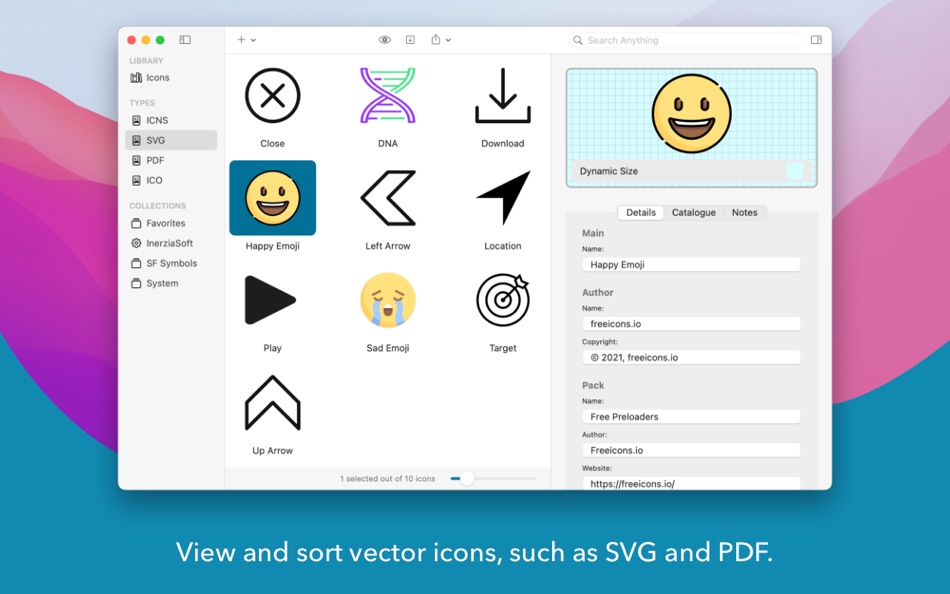950x594 pixels.
Task: Click the share export icon
Action: 436,40
